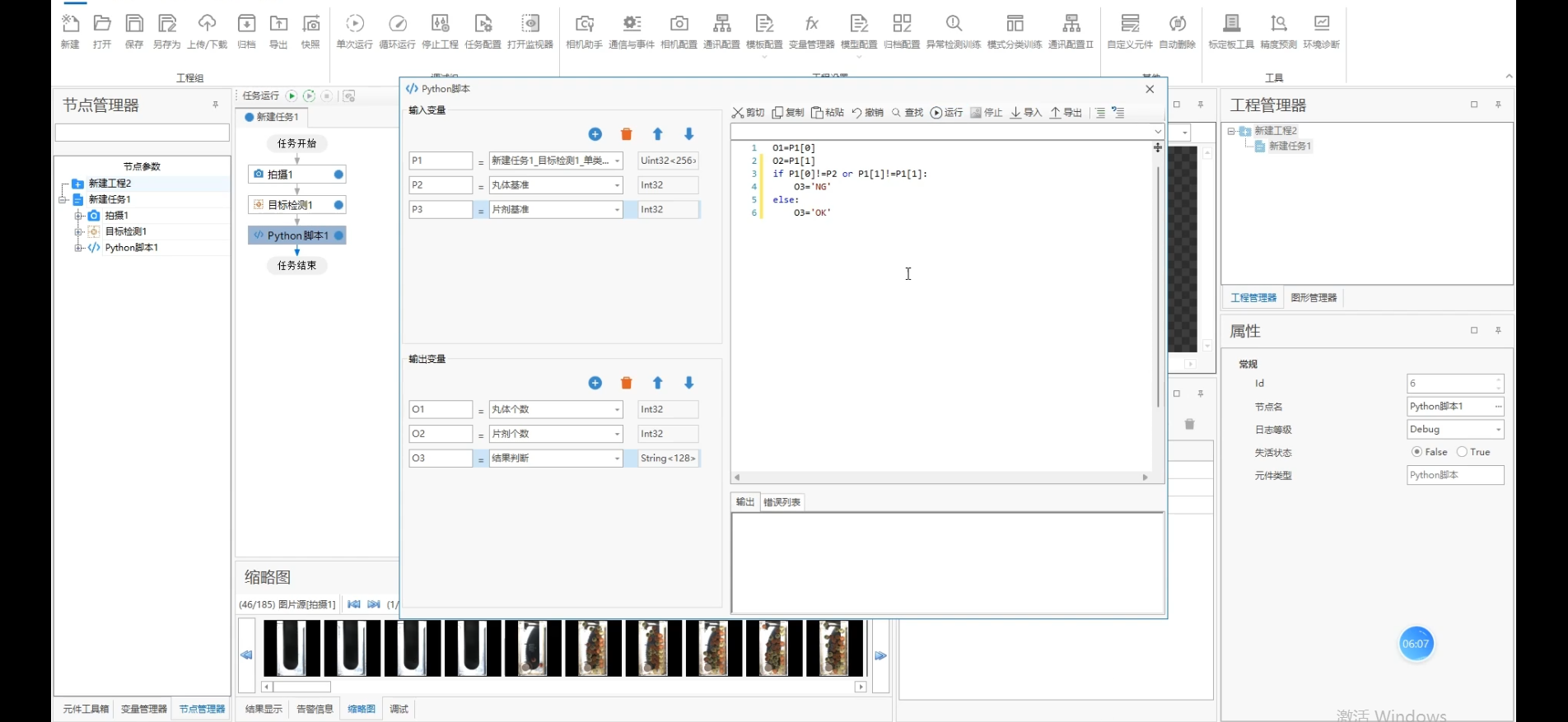Click the P1 variable name field
The width and height of the screenshot is (1568, 722).
click(x=441, y=161)
